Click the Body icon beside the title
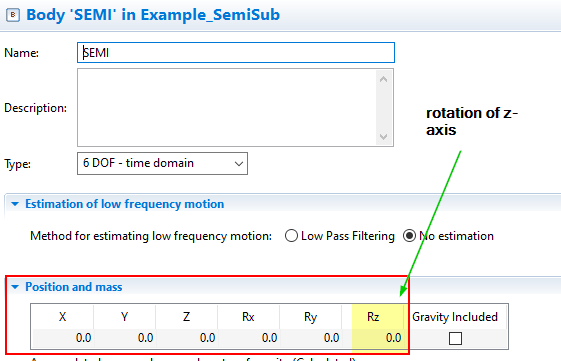This screenshot has height=361, width=561. (13, 15)
